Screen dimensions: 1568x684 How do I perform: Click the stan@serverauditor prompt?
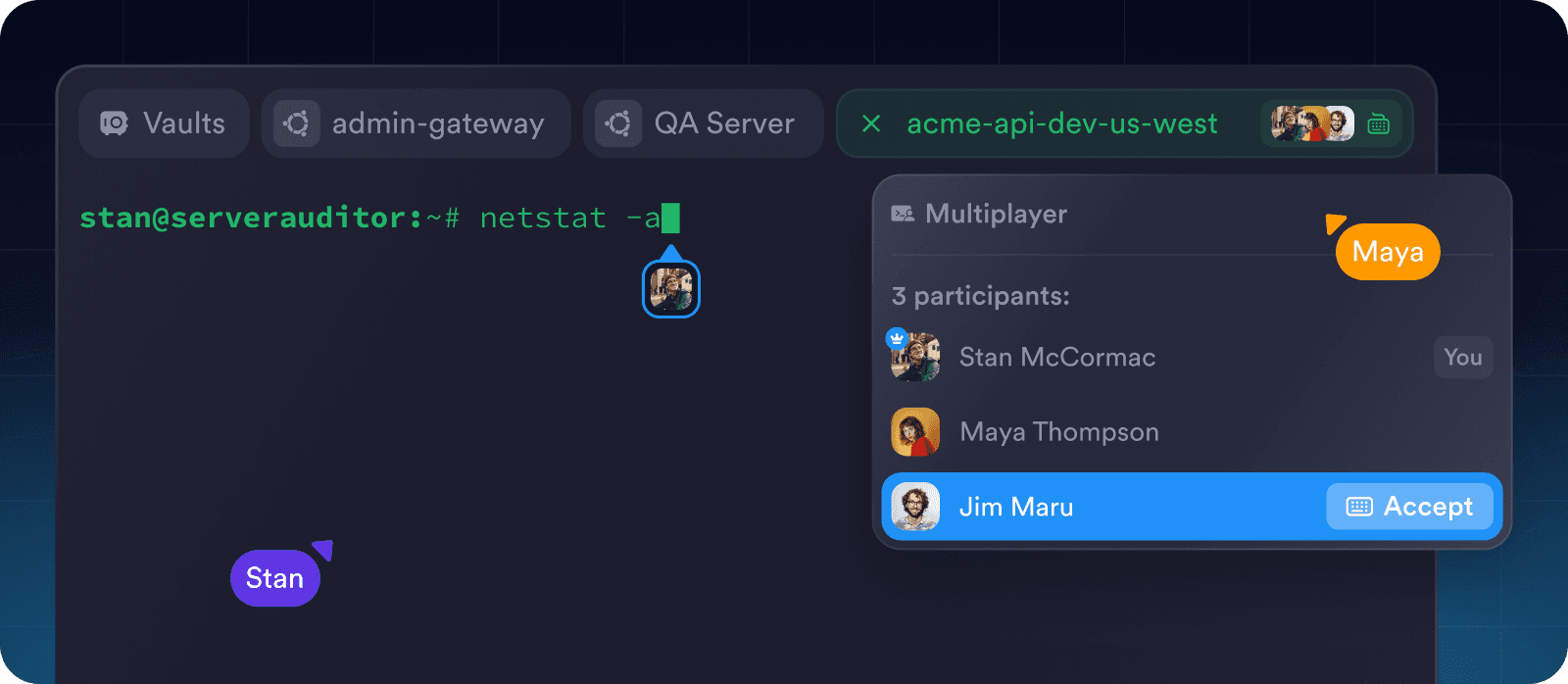tap(269, 218)
